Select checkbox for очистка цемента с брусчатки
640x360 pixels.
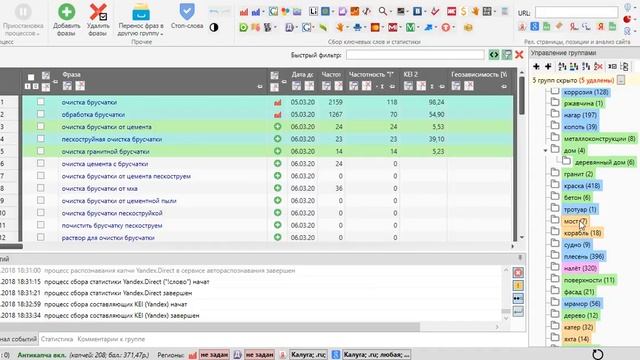(x=40, y=163)
